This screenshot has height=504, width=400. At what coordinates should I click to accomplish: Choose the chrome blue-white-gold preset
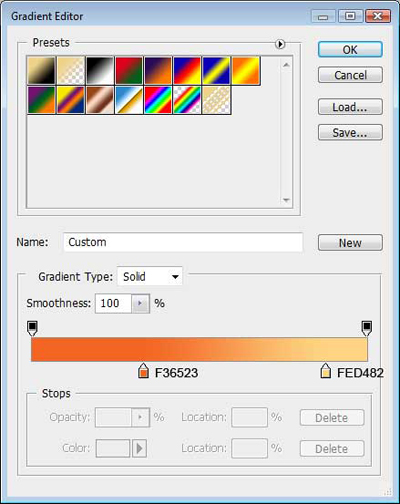129,100
